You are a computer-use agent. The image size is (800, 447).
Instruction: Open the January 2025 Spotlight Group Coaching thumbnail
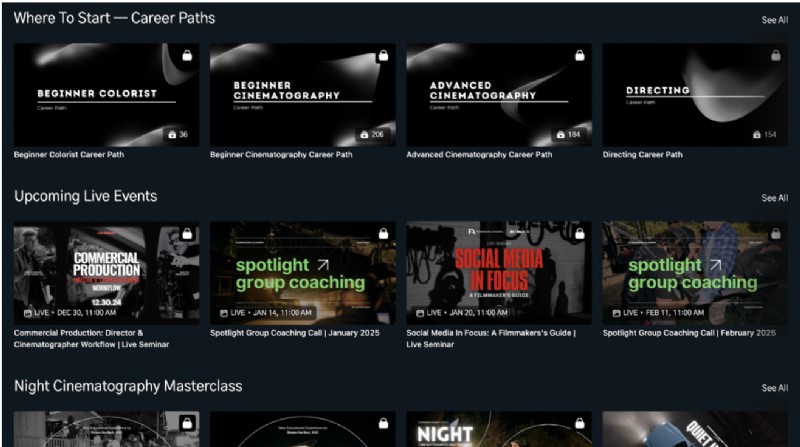[x=302, y=272]
